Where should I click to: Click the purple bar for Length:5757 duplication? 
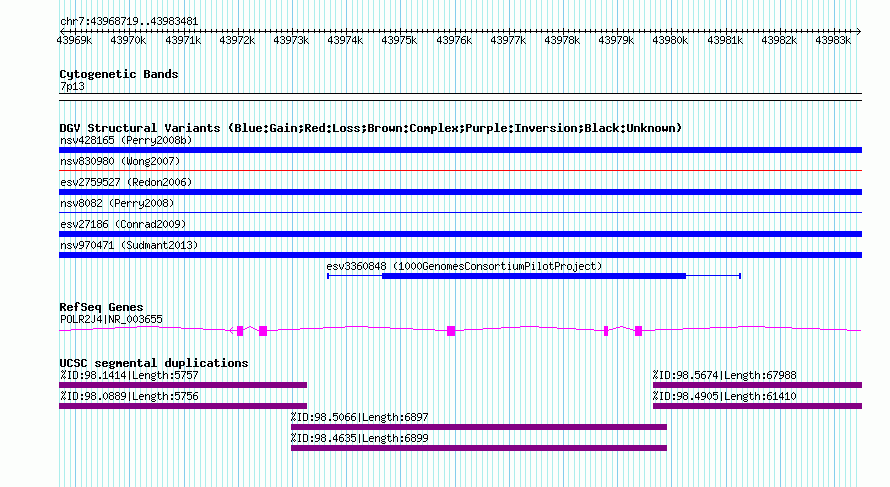click(x=183, y=385)
